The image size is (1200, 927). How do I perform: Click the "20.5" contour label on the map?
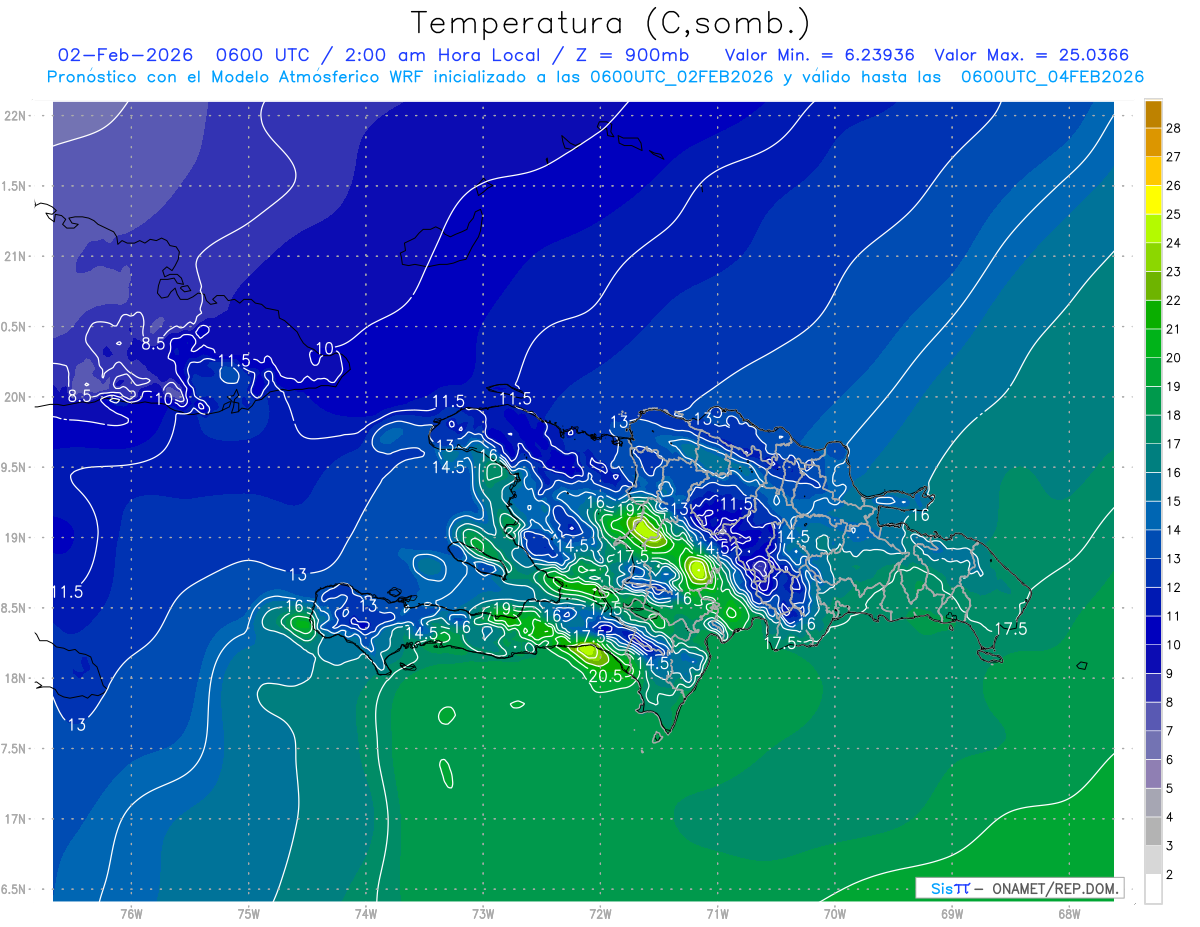click(605, 676)
